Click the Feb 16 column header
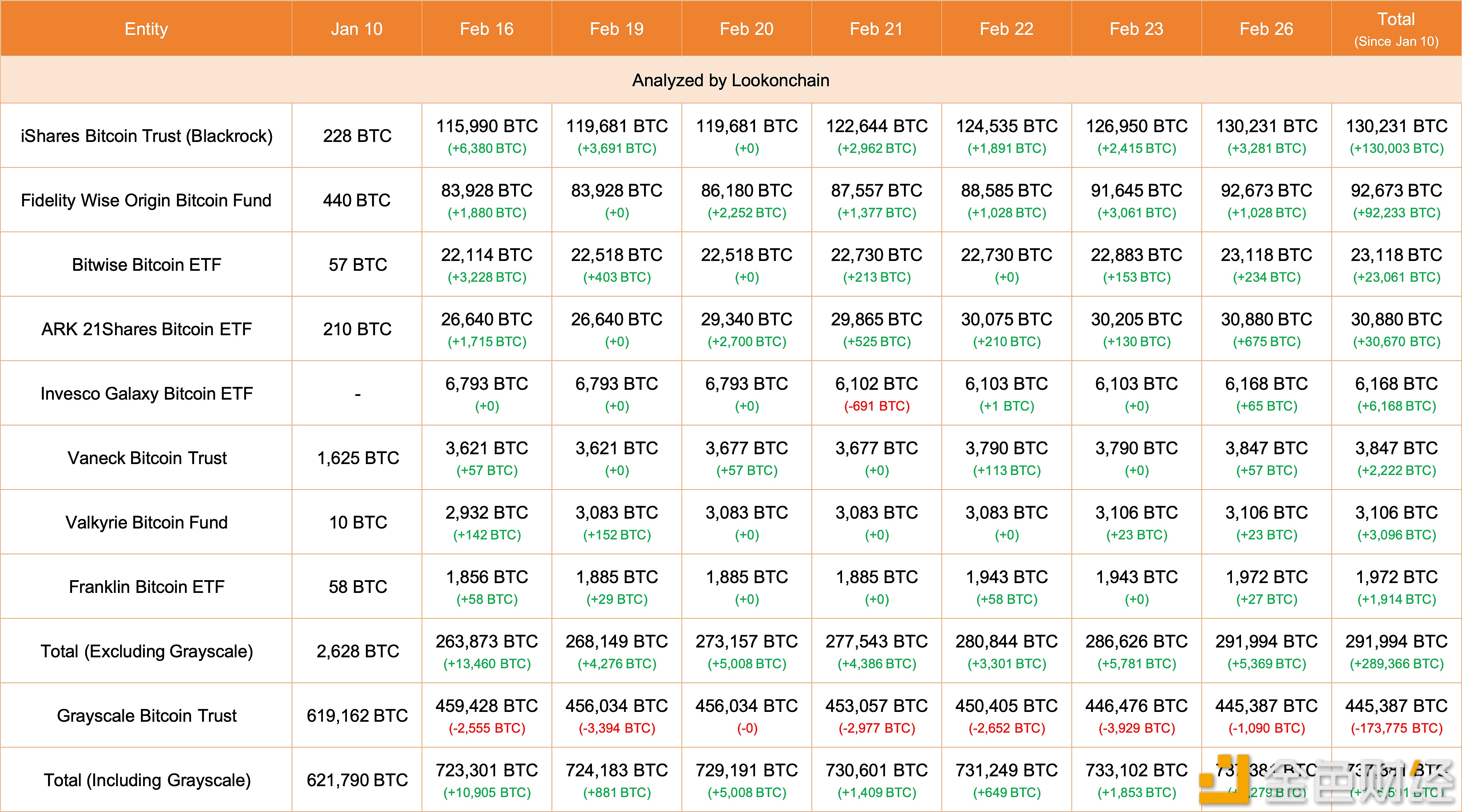1462x812 pixels. pos(486,29)
